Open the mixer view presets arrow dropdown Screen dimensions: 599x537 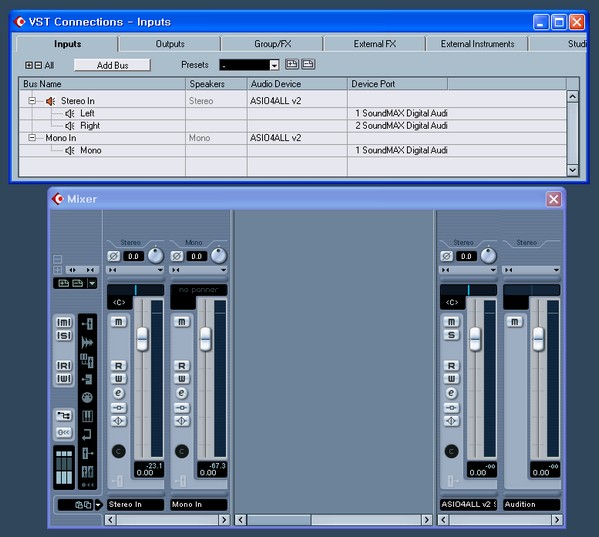click(x=92, y=283)
